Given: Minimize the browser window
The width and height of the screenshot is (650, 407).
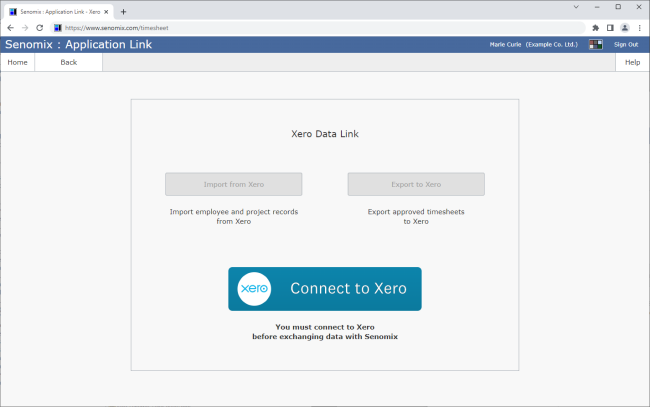Looking at the screenshot, I should click(x=597, y=7).
